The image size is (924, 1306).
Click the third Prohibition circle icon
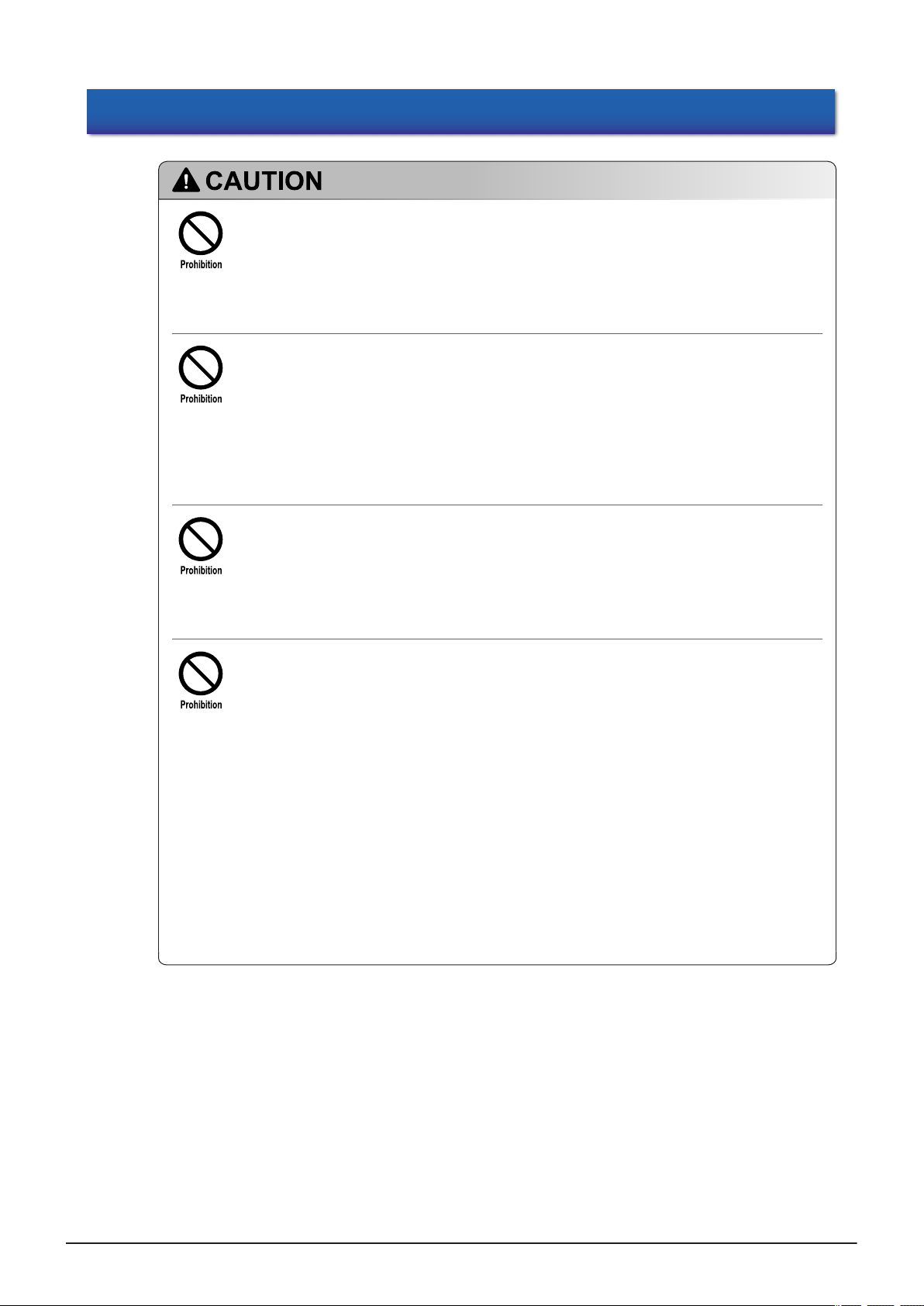[x=201, y=539]
